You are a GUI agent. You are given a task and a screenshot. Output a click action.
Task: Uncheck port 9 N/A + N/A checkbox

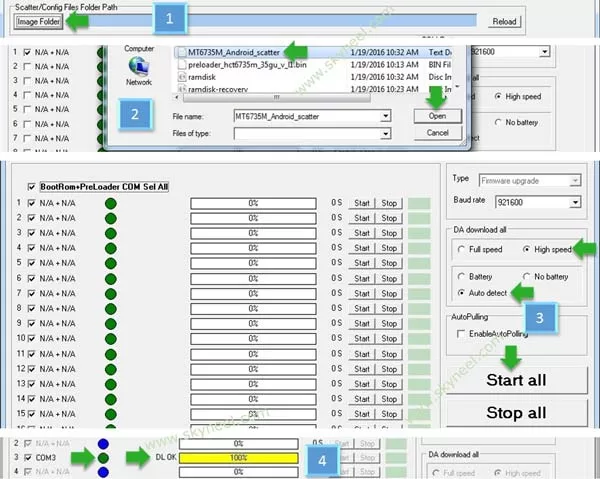(31, 324)
